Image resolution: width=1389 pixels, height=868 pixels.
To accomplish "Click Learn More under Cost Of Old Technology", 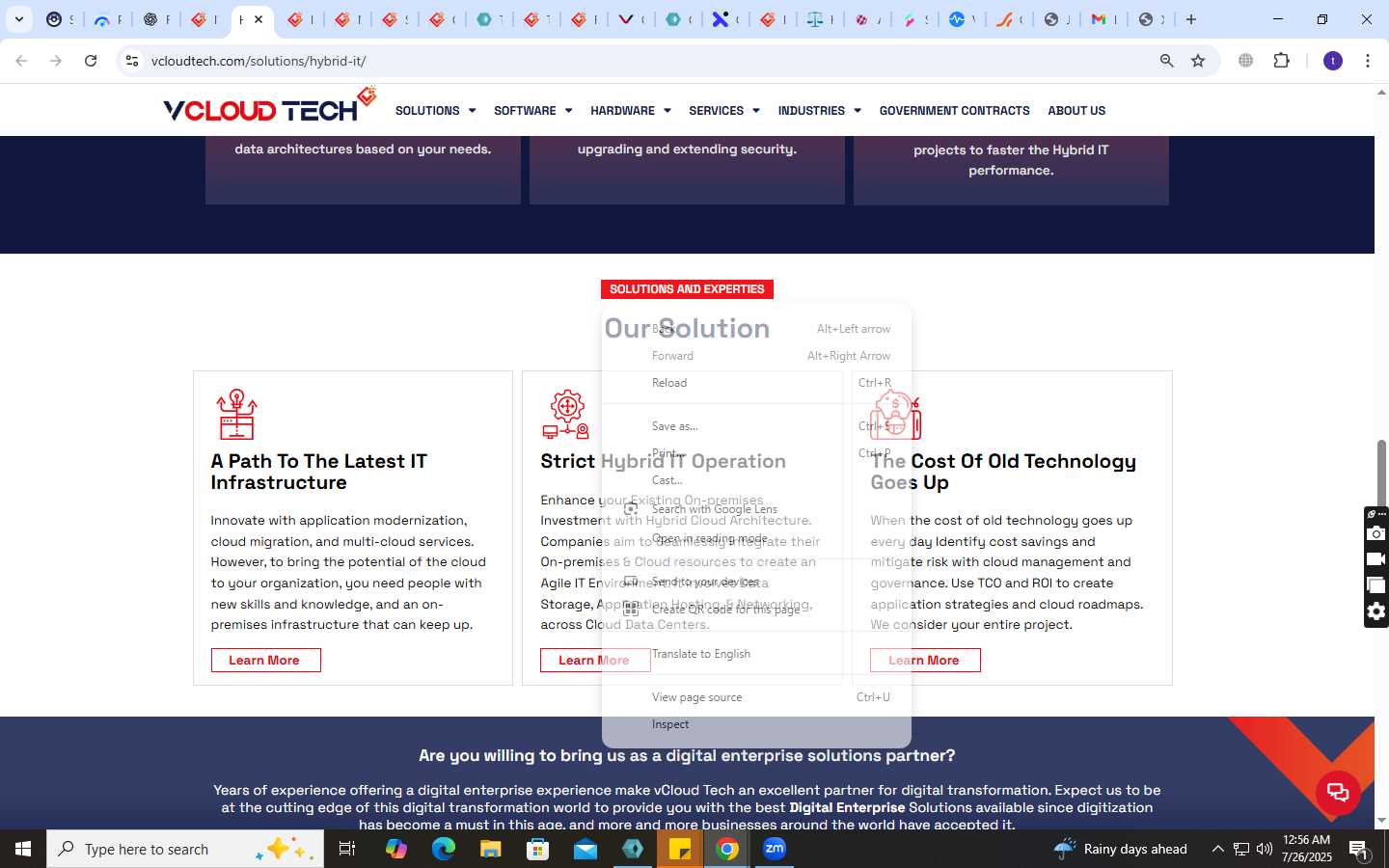I will pos(925,661).
